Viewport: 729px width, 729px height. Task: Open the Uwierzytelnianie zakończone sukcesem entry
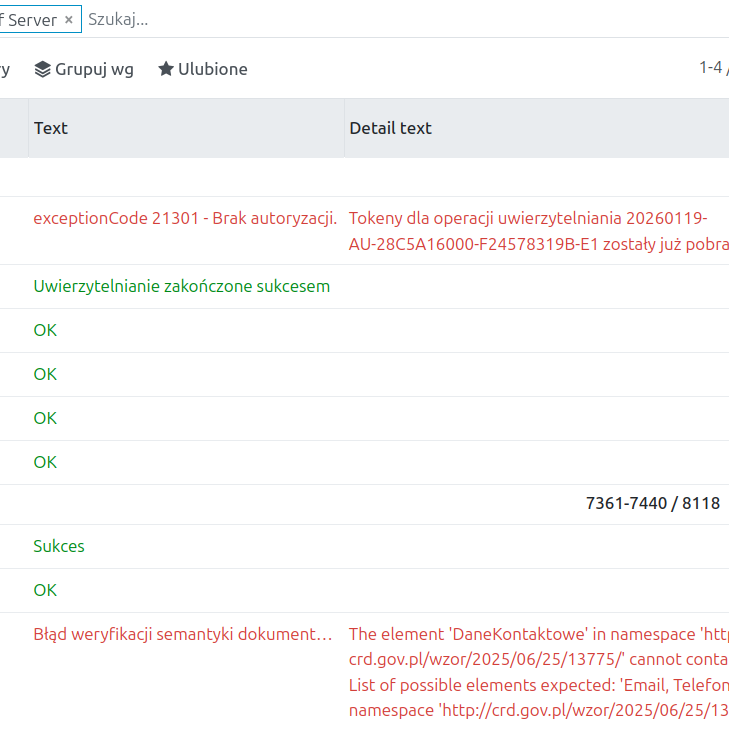click(181, 286)
